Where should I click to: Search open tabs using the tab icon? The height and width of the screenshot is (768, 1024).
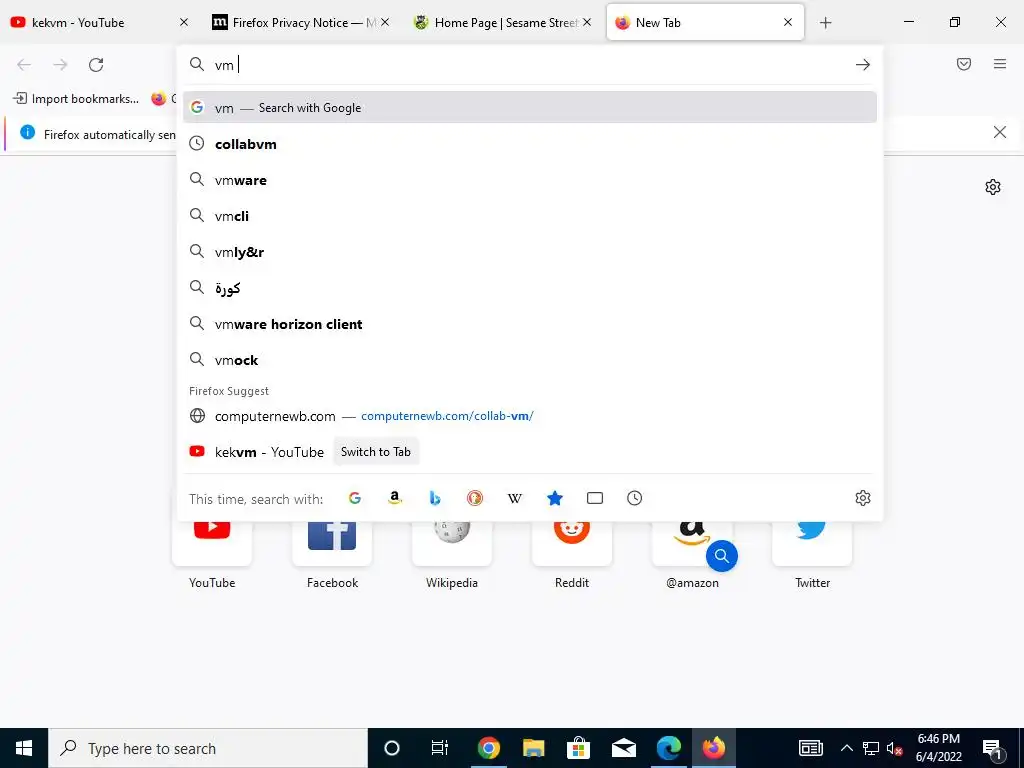pos(595,498)
